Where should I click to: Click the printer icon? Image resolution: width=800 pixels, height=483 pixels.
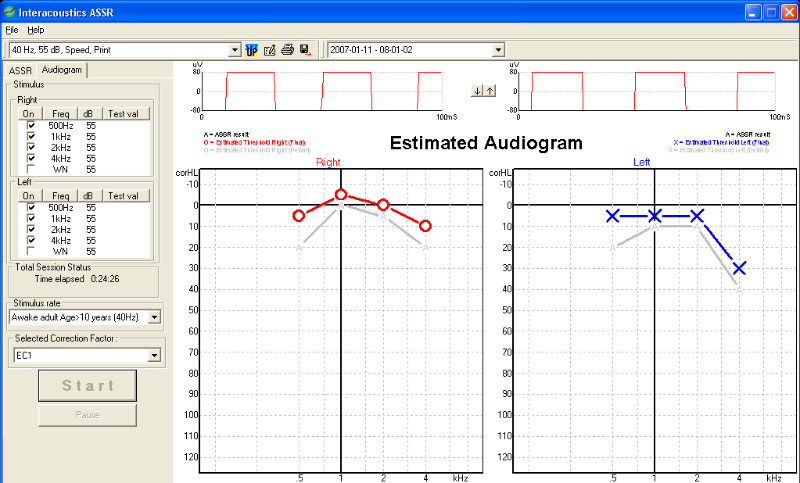click(x=287, y=50)
